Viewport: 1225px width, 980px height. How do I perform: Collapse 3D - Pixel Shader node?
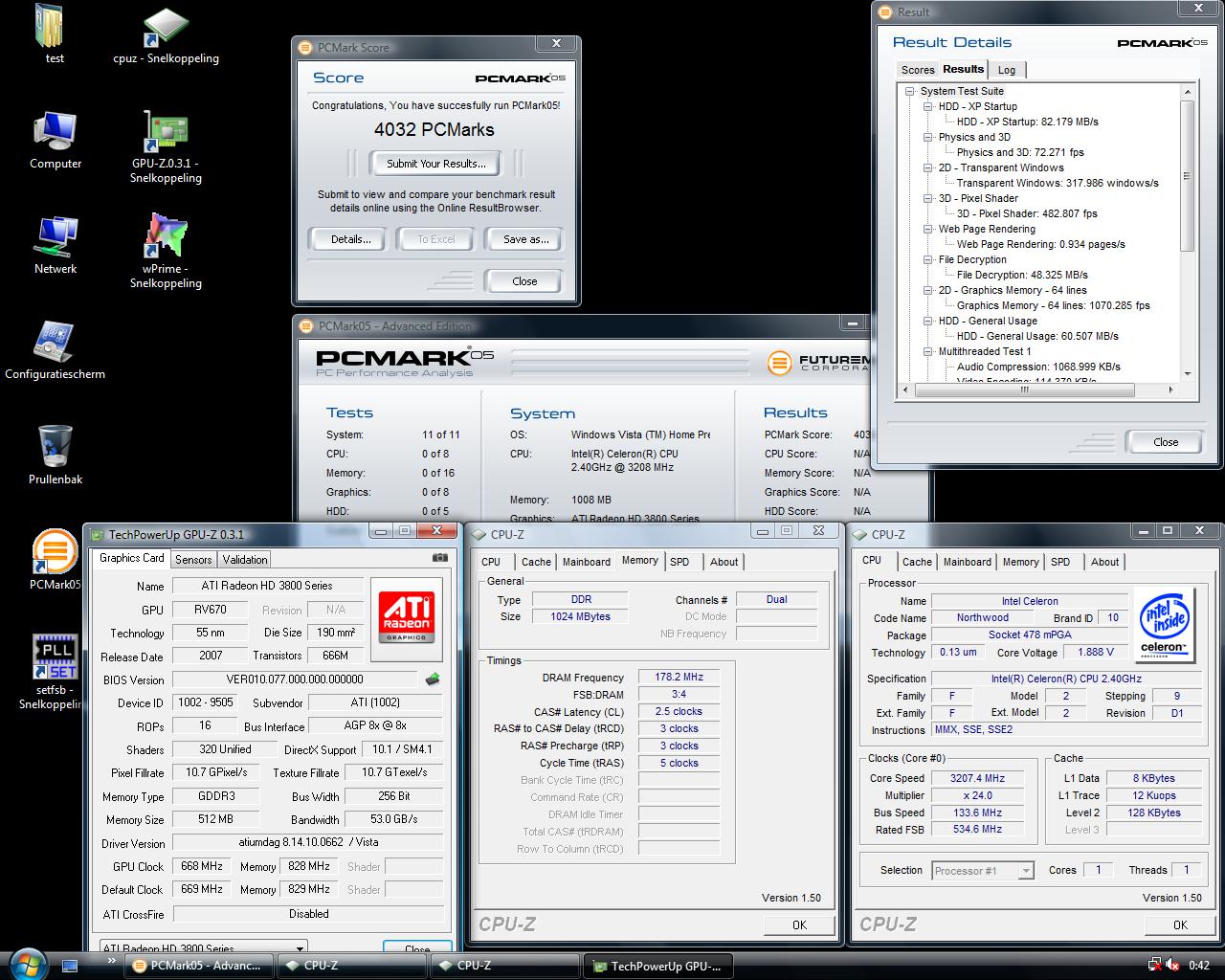(928, 198)
